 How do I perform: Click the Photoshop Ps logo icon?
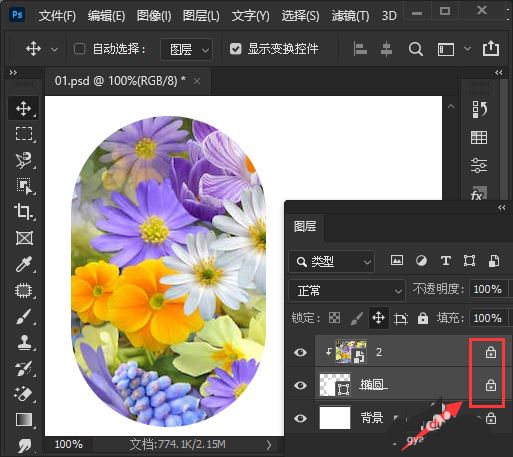pyautogui.click(x=17, y=15)
